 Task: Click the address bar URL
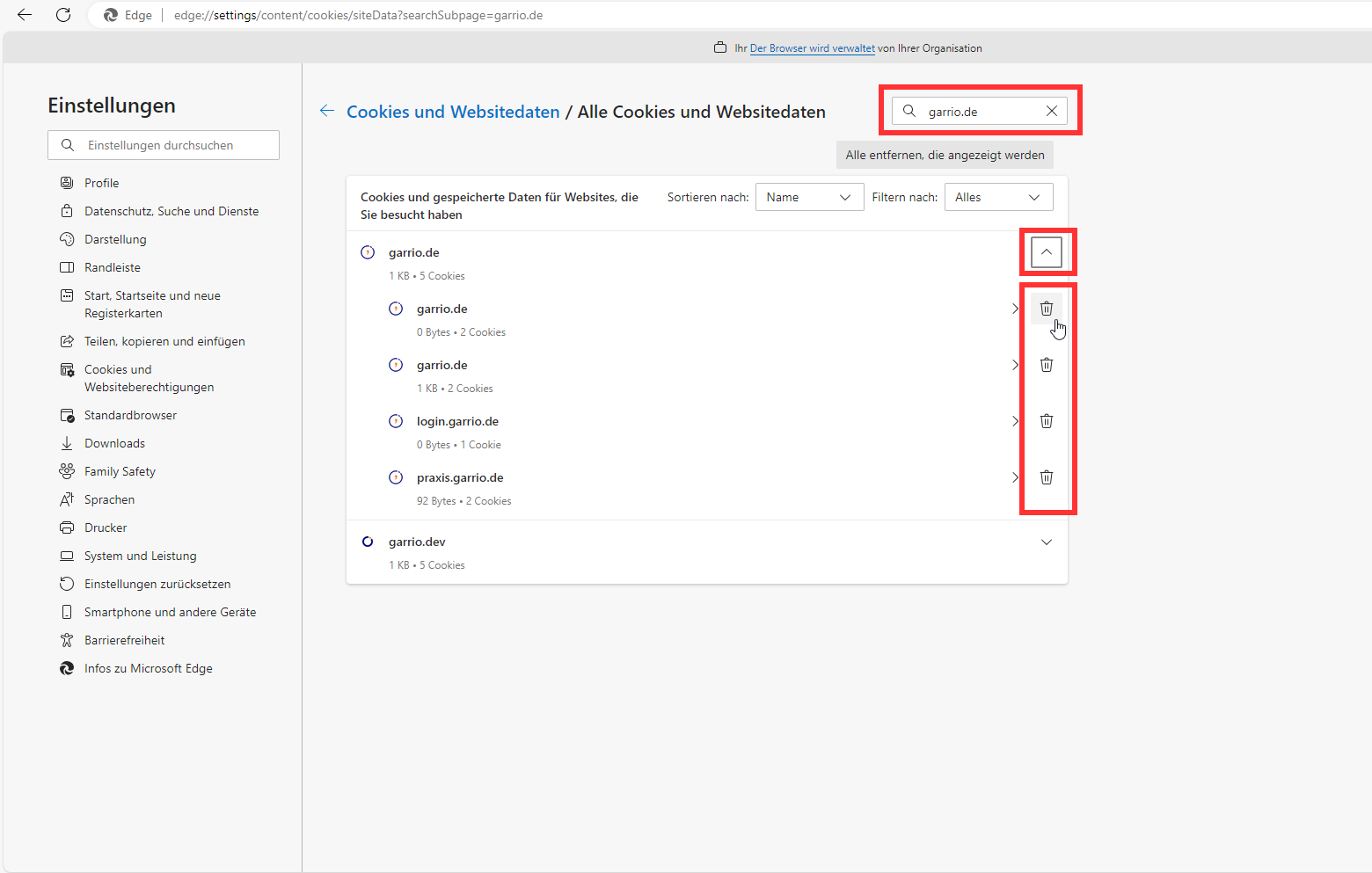pyautogui.click(x=358, y=15)
